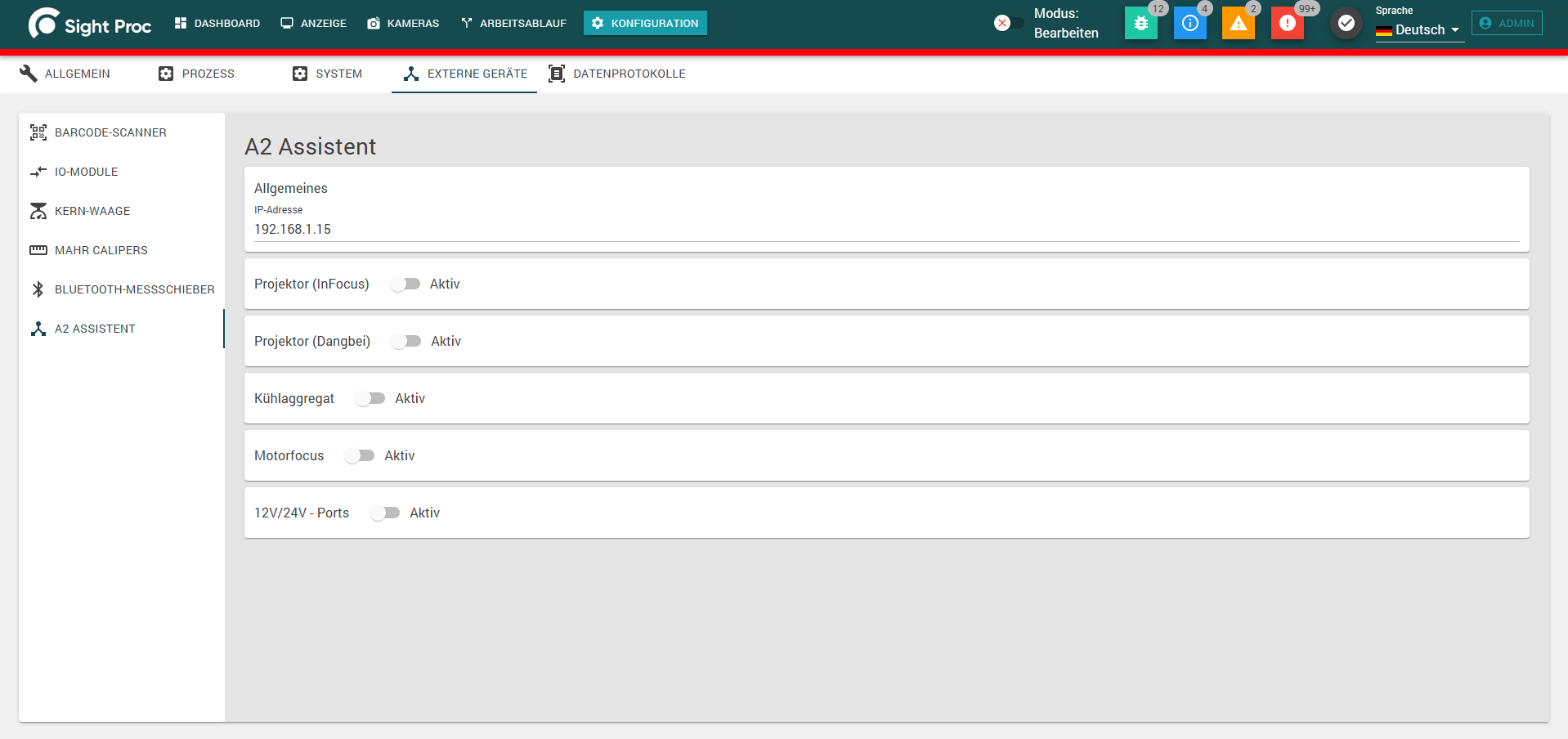The image size is (1568, 739).
Task: Click the IP-Adresse input field
Action: click(886, 230)
